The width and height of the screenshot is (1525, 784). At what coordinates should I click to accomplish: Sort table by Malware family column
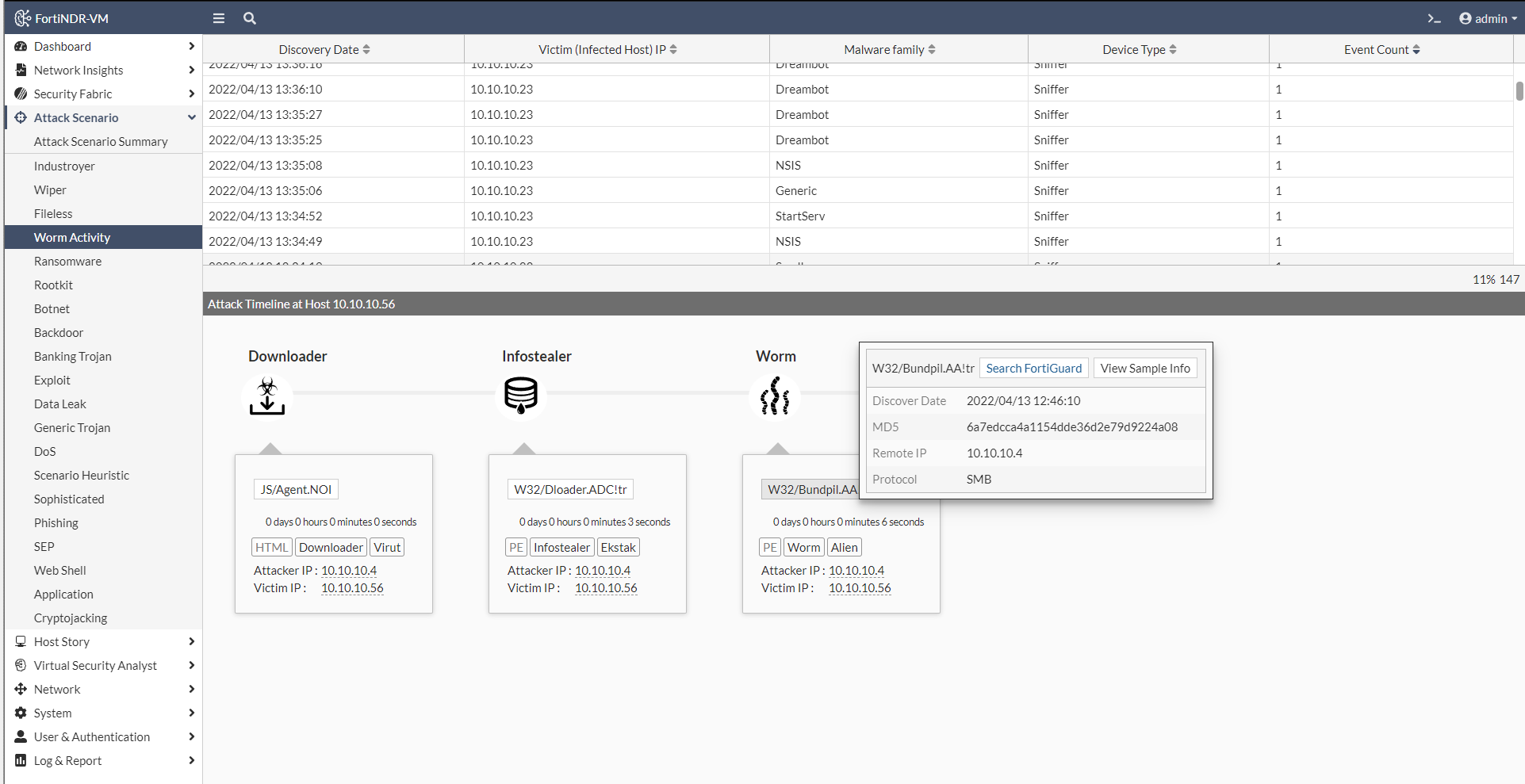[x=889, y=49]
